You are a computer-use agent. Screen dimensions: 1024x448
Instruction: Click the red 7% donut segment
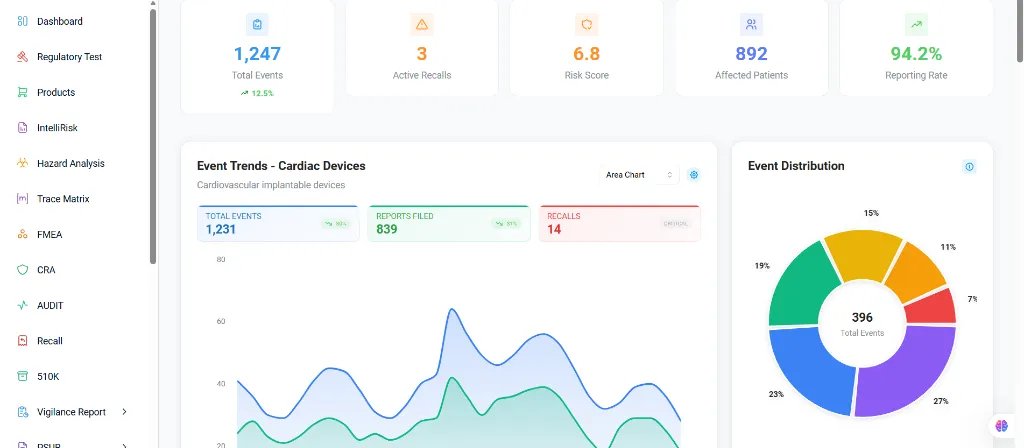click(934, 308)
